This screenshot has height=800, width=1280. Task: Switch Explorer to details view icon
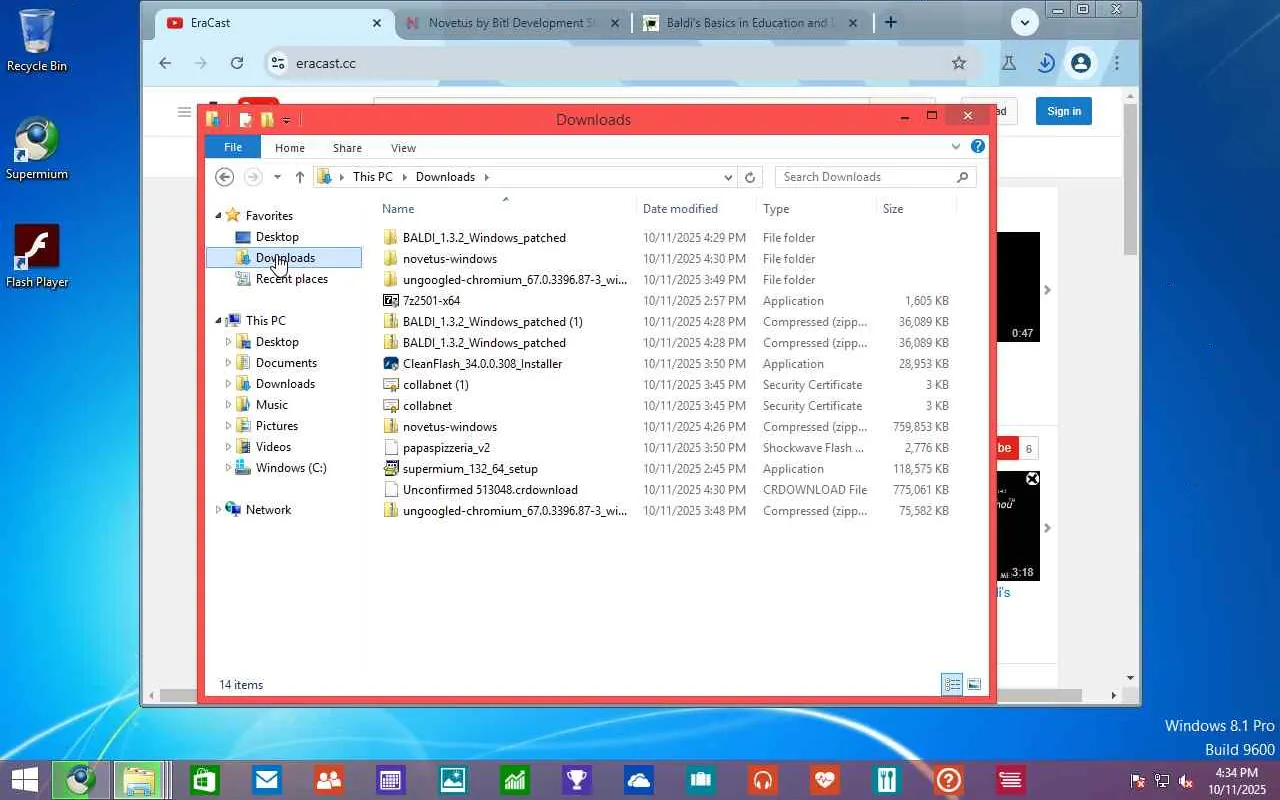click(952, 684)
